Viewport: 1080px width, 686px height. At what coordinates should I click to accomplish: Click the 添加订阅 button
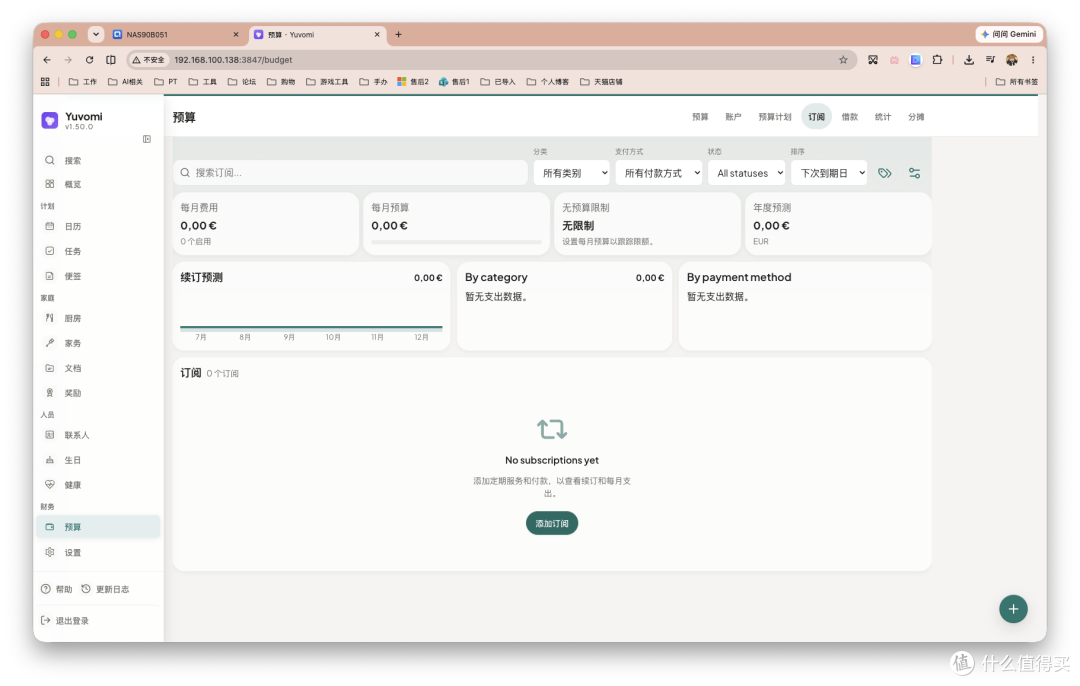point(552,523)
